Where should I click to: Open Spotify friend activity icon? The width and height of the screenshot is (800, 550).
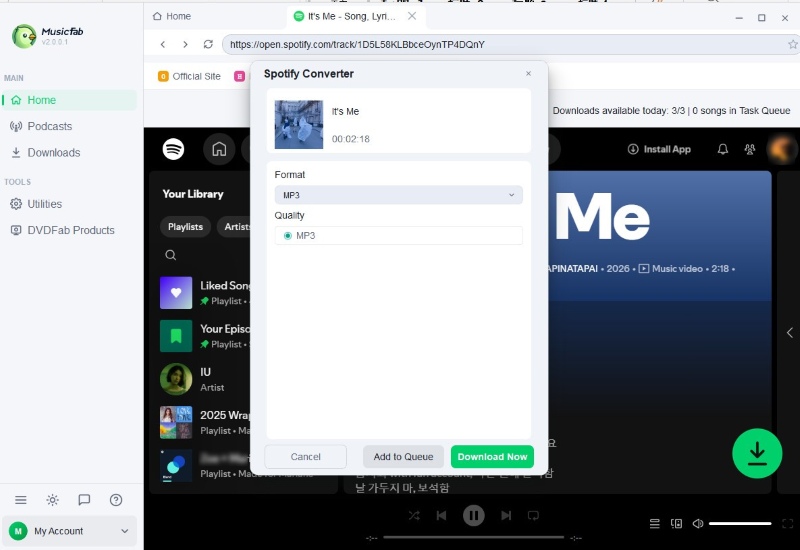(x=749, y=149)
